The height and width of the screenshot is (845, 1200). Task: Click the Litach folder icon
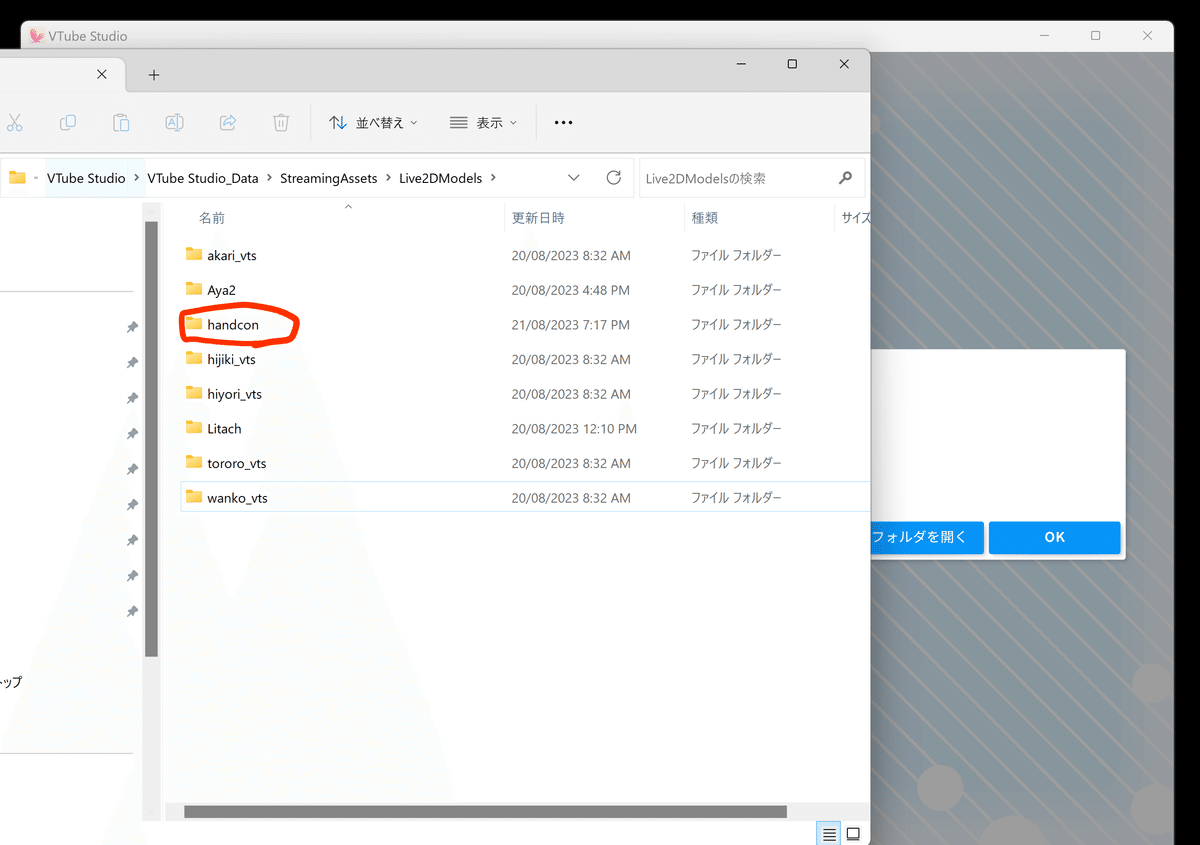pyautogui.click(x=194, y=428)
